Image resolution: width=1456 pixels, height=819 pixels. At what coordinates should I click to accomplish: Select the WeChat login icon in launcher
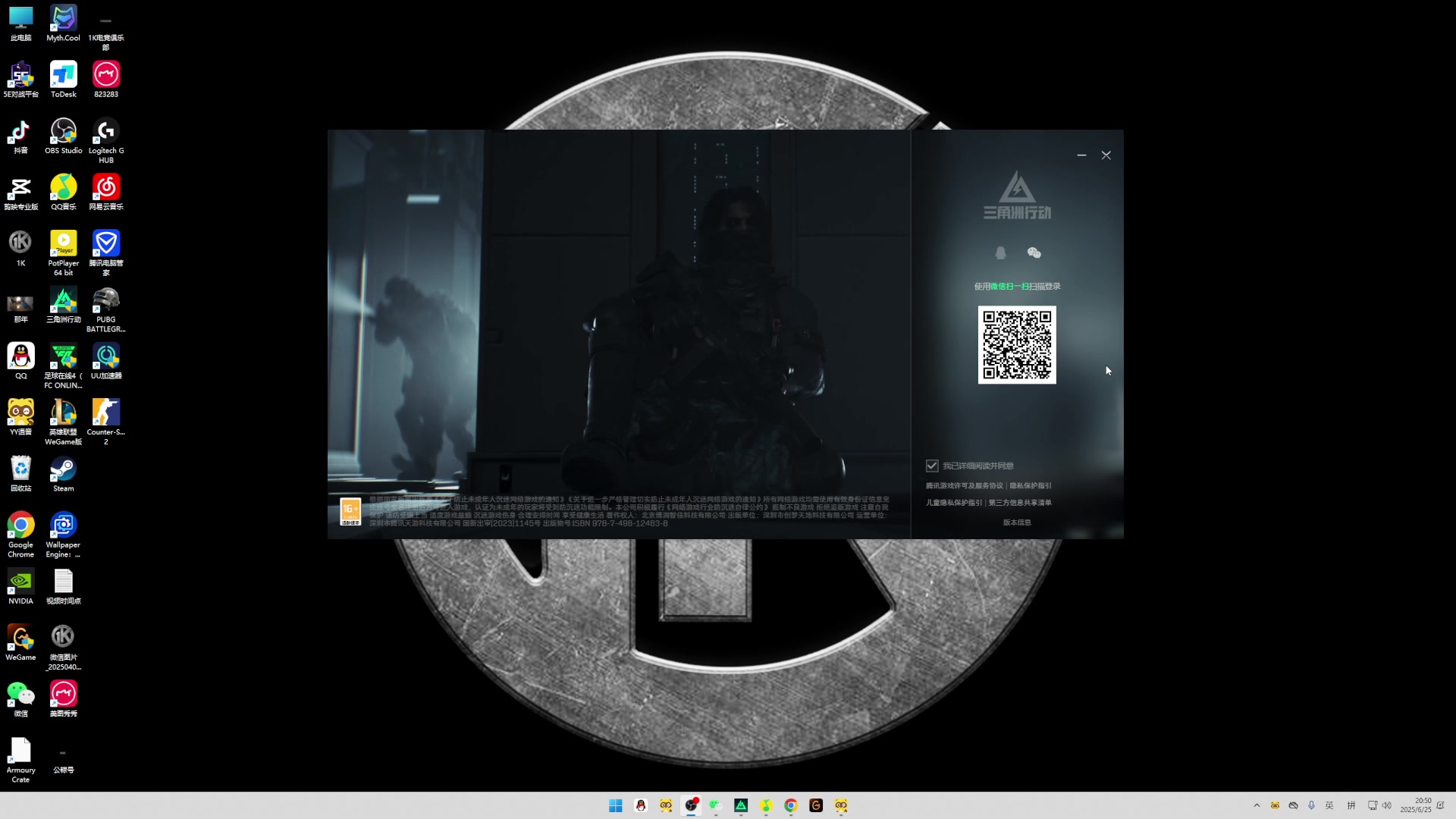click(1034, 253)
